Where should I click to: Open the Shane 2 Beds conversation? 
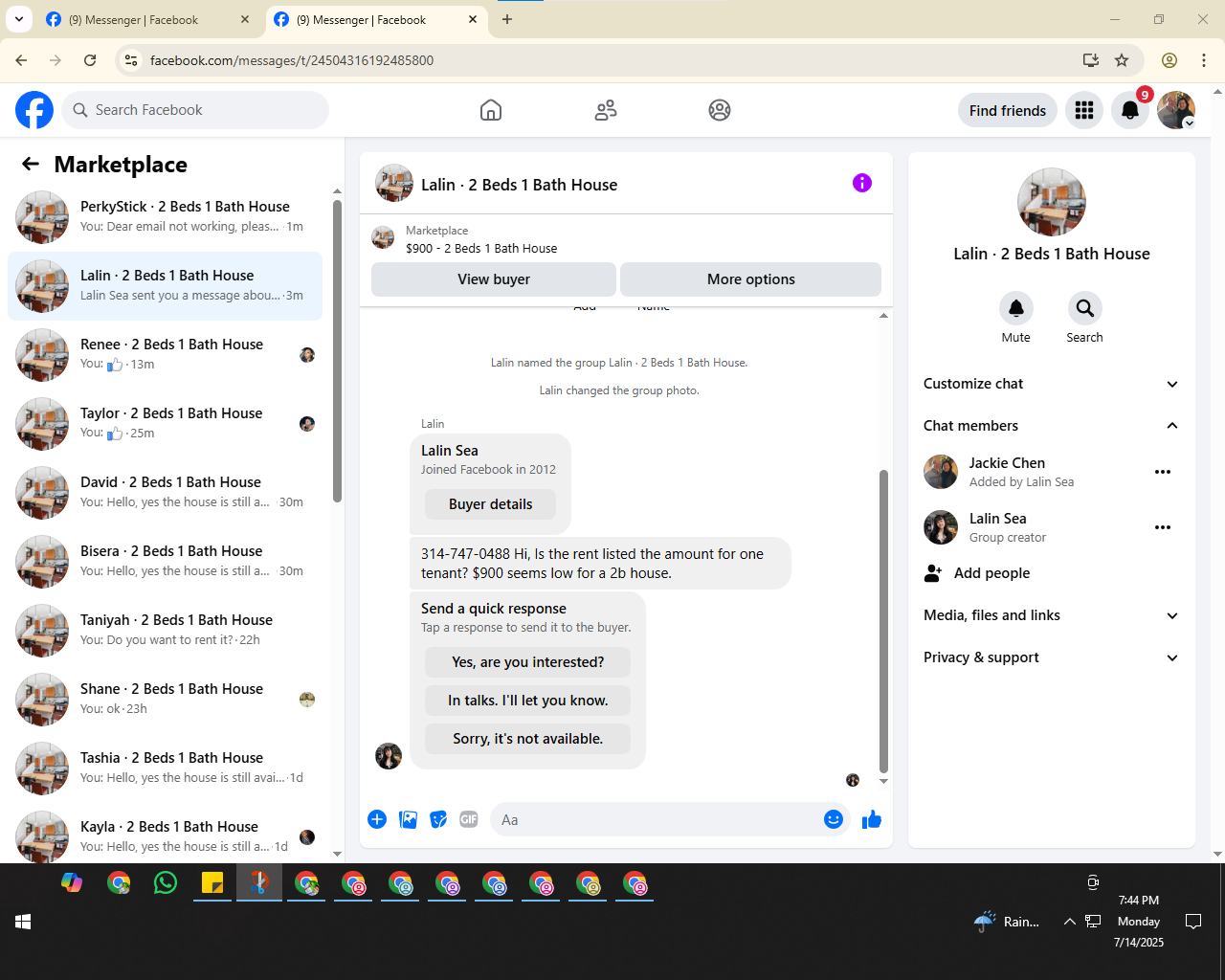point(165,700)
